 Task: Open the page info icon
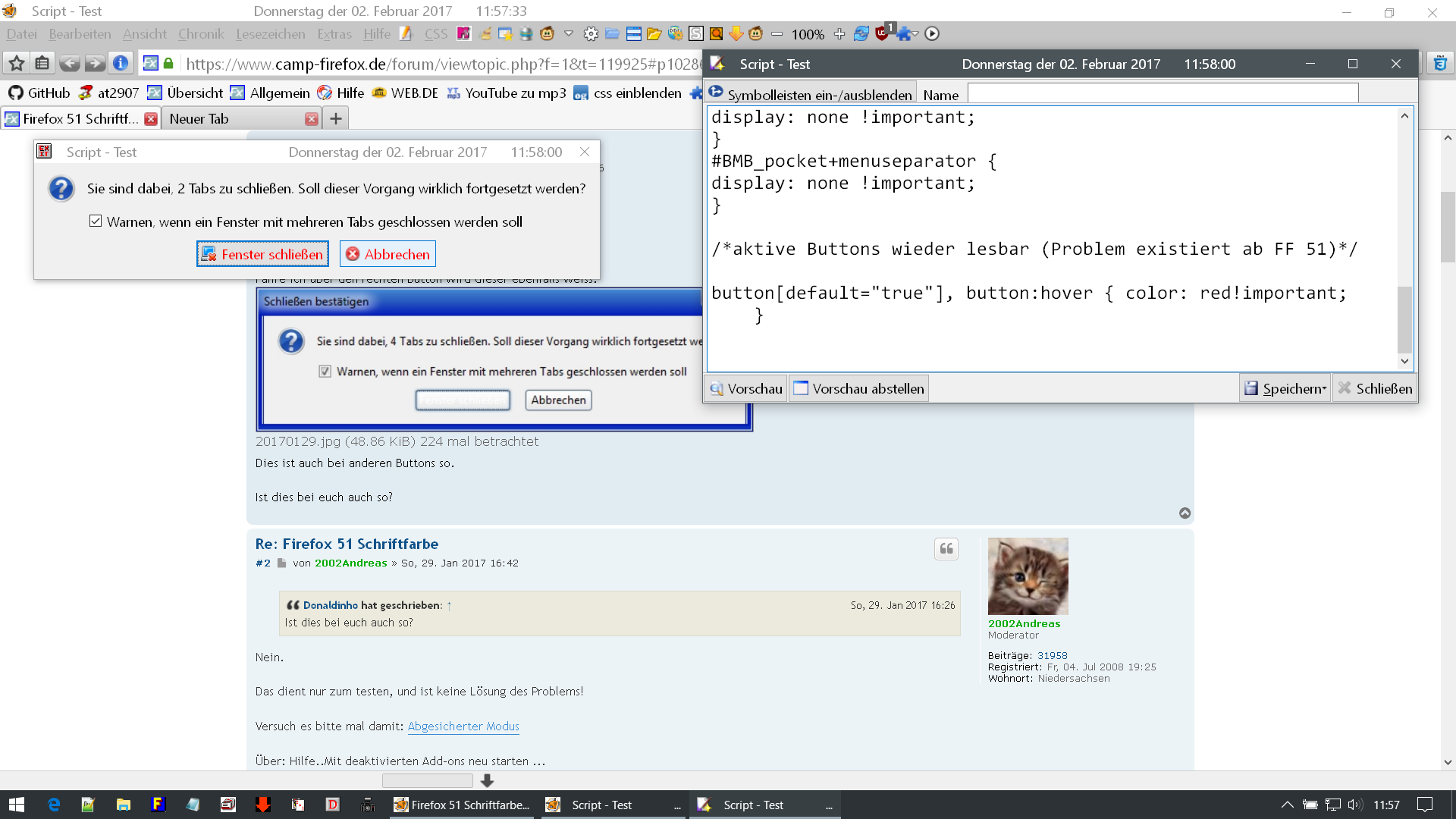[x=120, y=64]
